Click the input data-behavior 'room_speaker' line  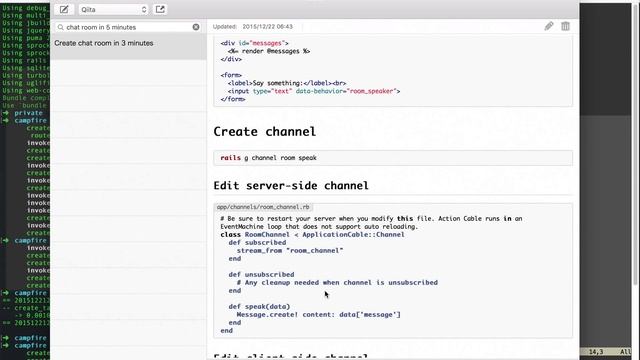pos(314,91)
